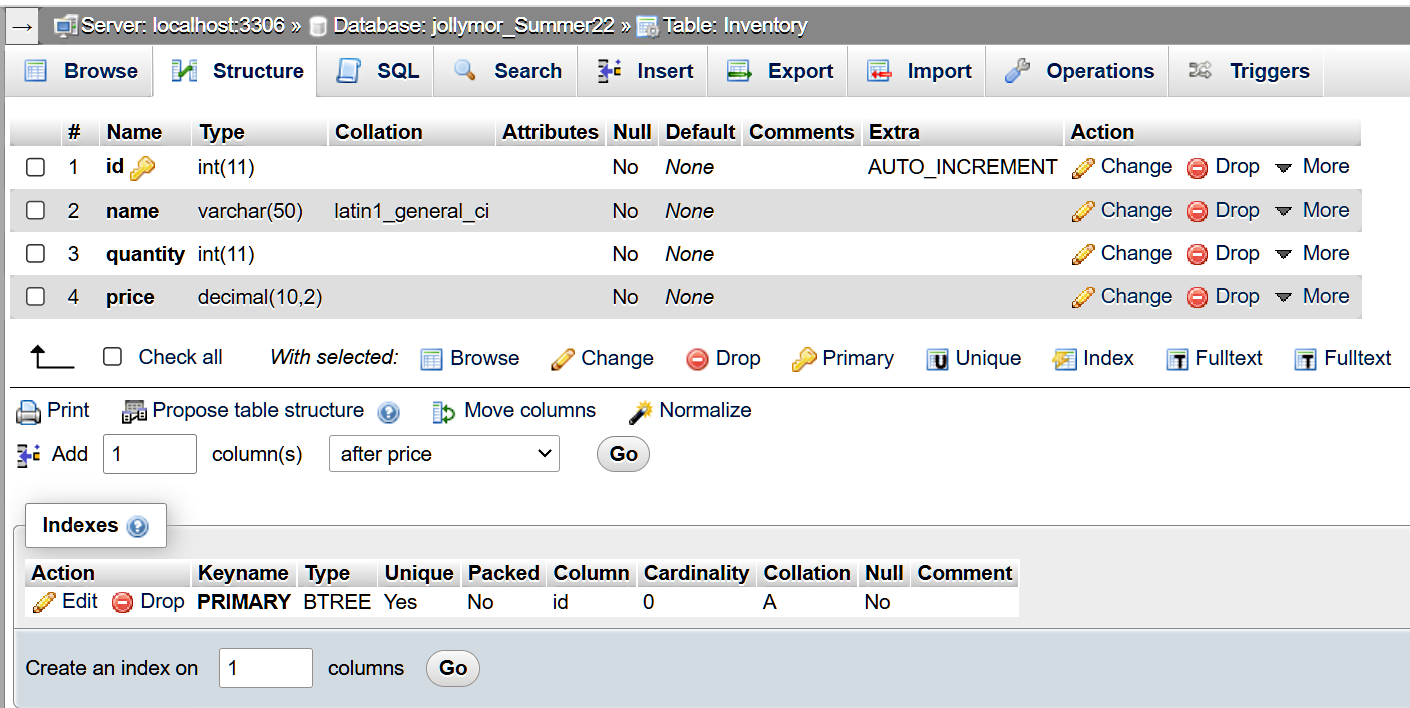The width and height of the screenshot is (1410, 708).
Task: Click the Normalize wand icon
Action: (x=640, y=411)
